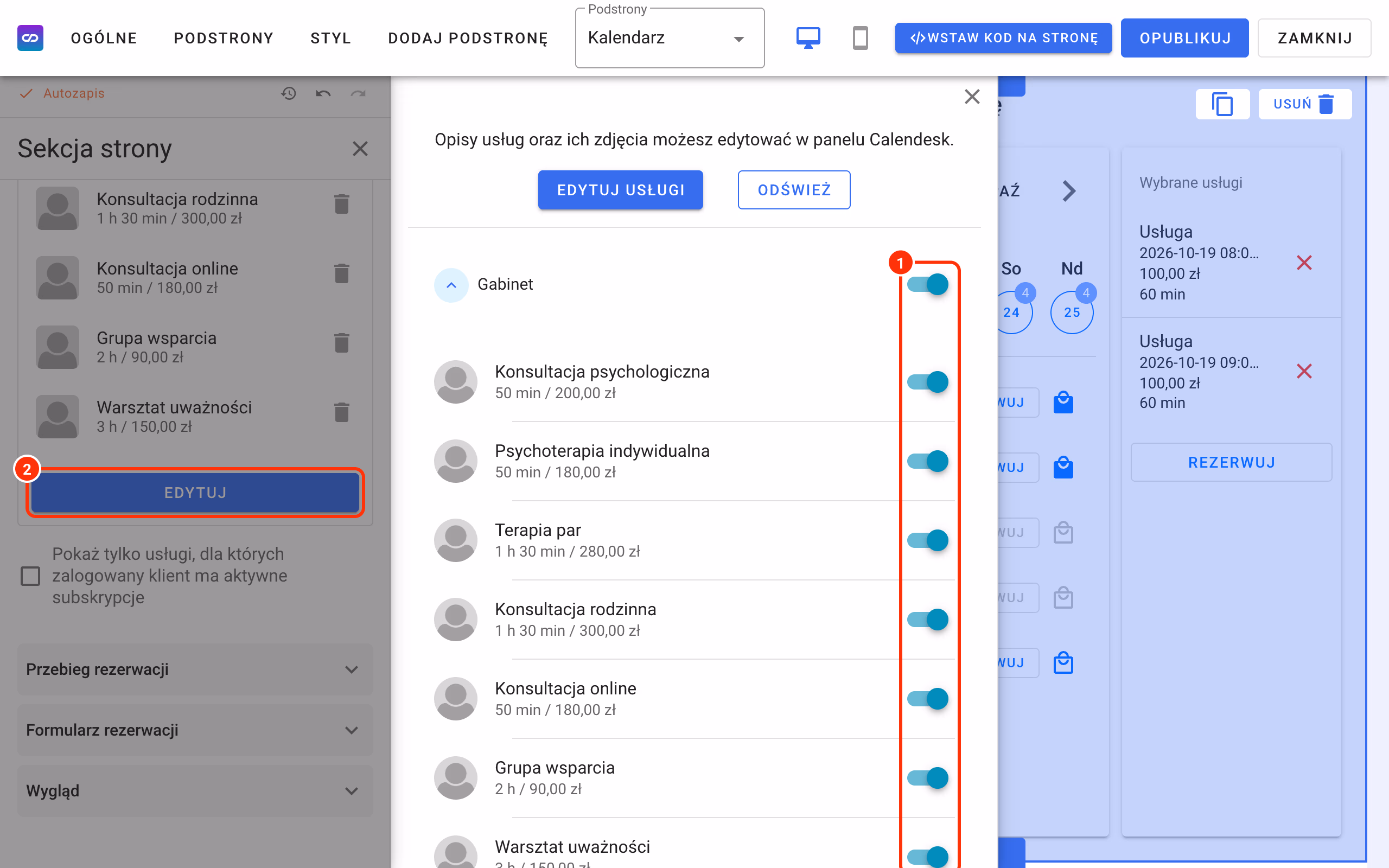Click the OPUBLIKUJ button

click(x=1184, y=38)
